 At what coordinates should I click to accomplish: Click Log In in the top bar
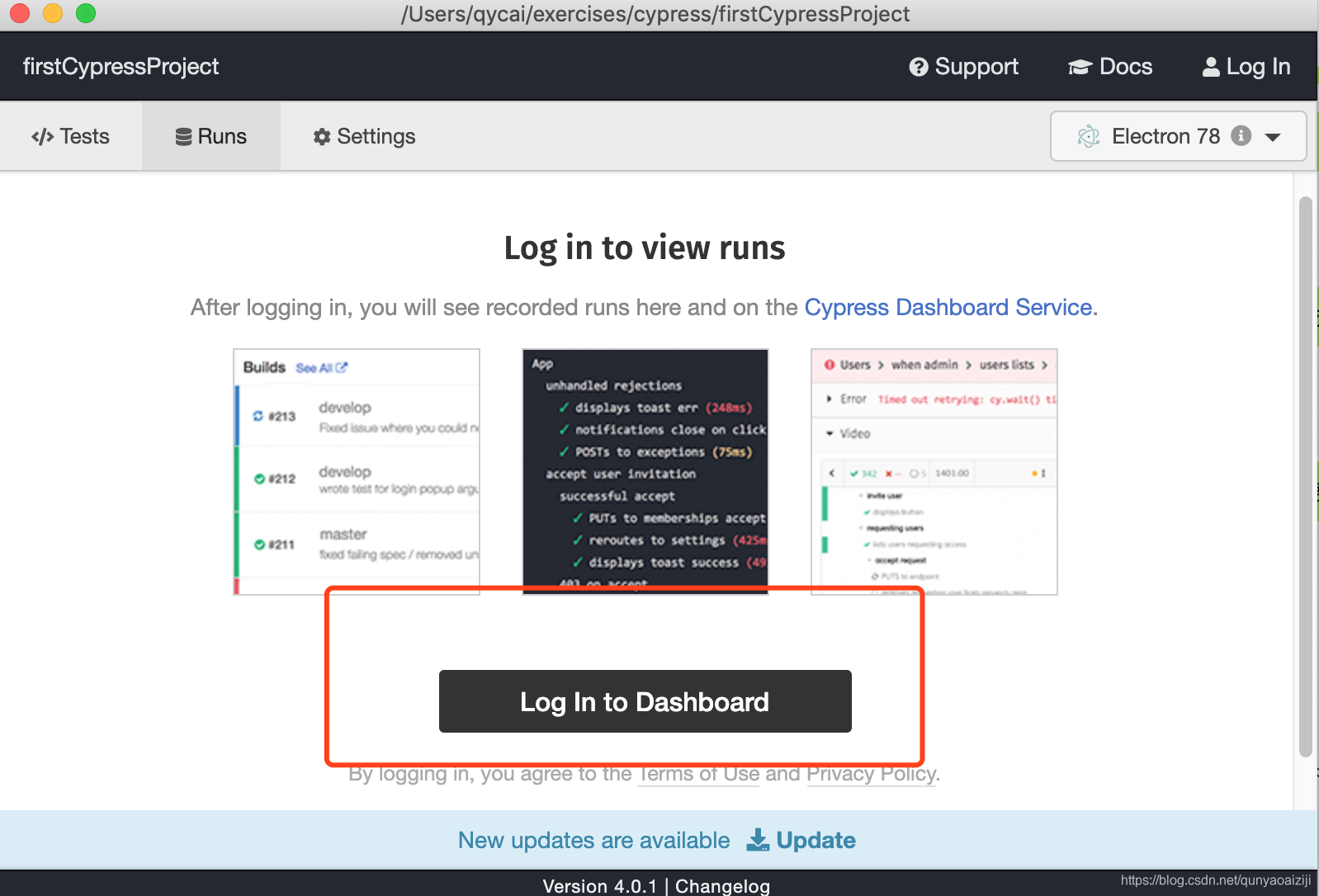click(x=1246, y=67)
